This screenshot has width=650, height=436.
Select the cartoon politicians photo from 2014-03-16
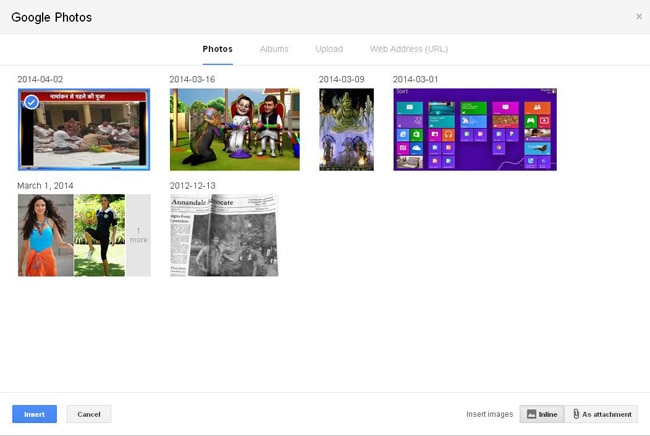tap(236, 129)
